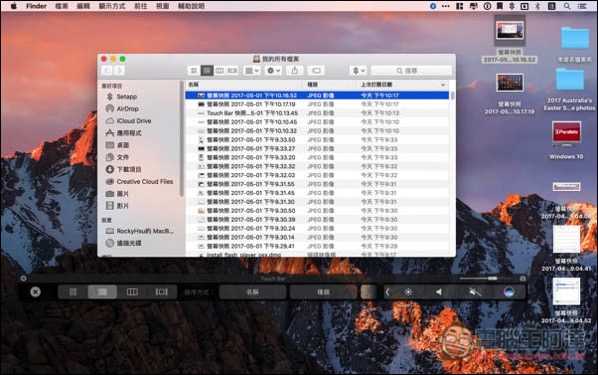Expand the Touch Bar control strip chevron
This screenshot has height=375, width=598.
(x=387, y=292)
